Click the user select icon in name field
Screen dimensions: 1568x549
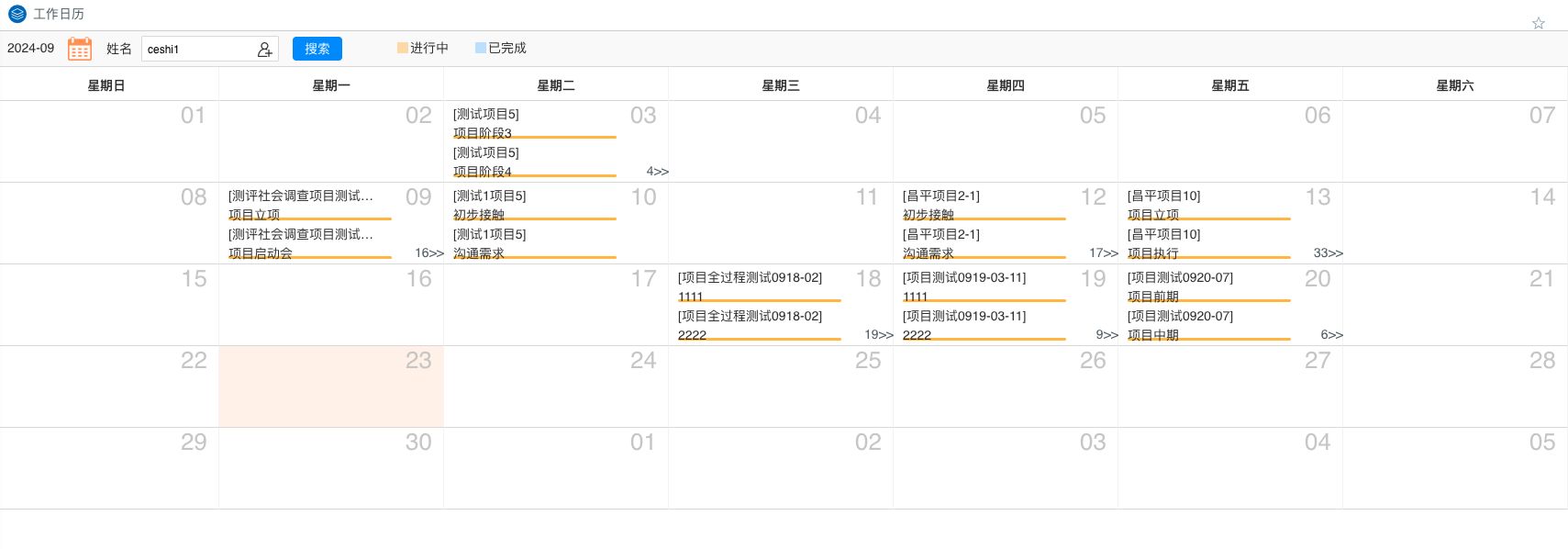(x=264, y=50)
